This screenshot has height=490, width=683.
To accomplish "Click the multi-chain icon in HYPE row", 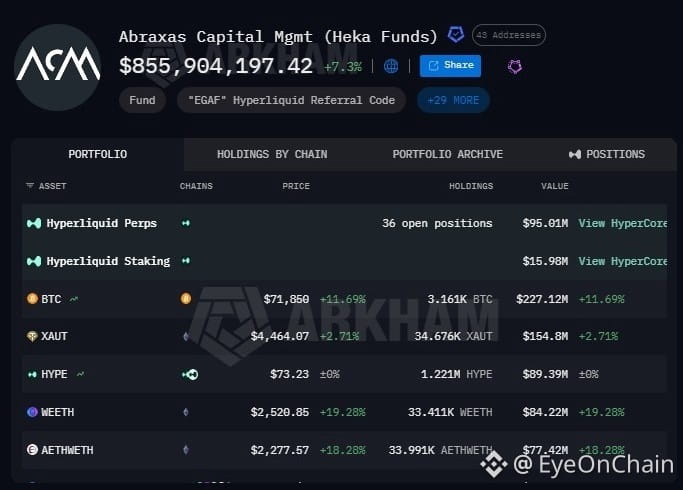I will [x=190, y=375].
